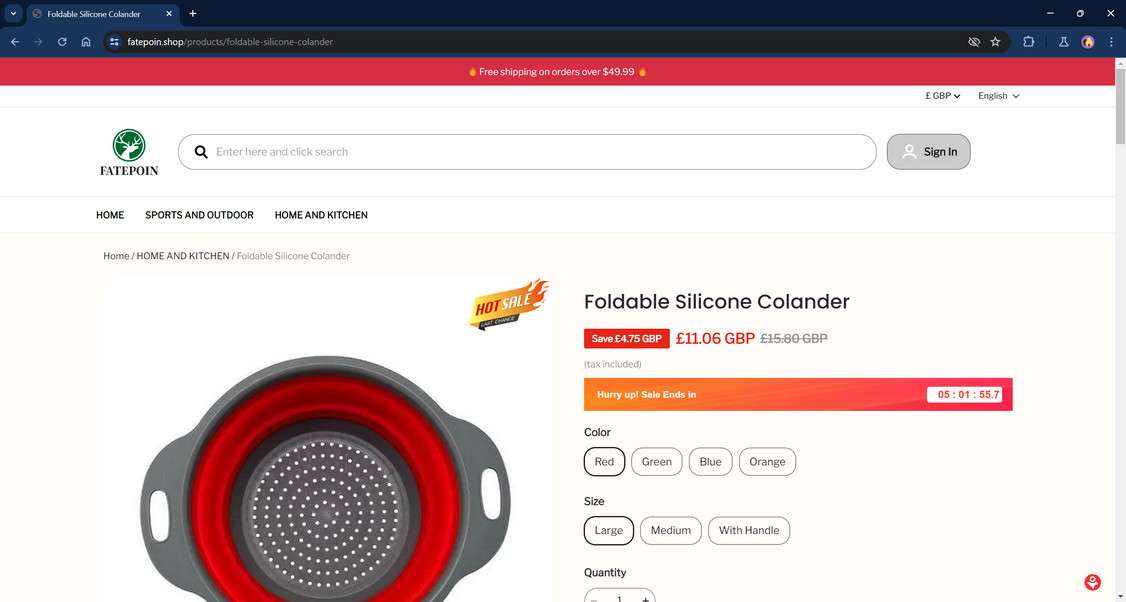Choose the Blue color option
This screenshot has height=602, width=1126.
click(710, 462)
